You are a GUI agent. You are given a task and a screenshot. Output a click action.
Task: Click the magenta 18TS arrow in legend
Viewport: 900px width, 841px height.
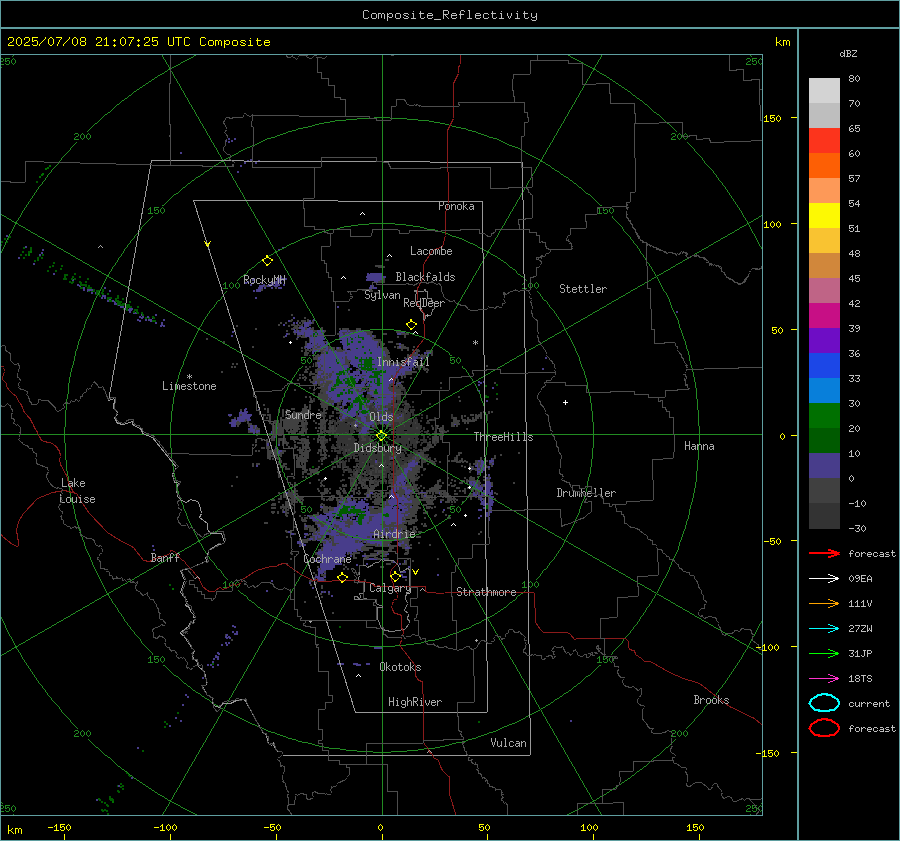pos(824,679)
